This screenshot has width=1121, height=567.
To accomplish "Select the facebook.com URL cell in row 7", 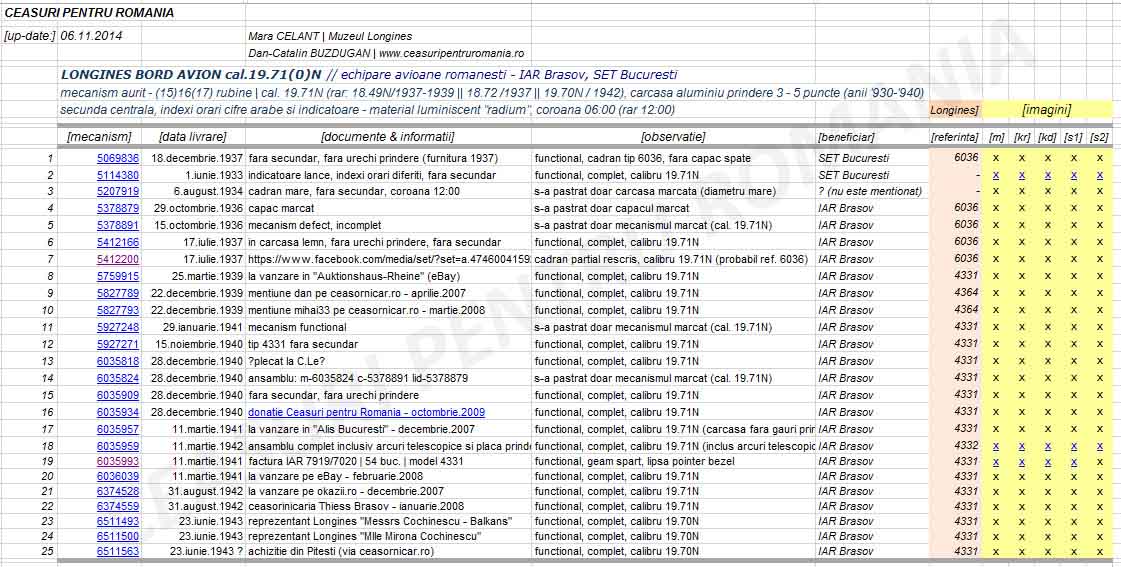I will (x=388, y=260).
